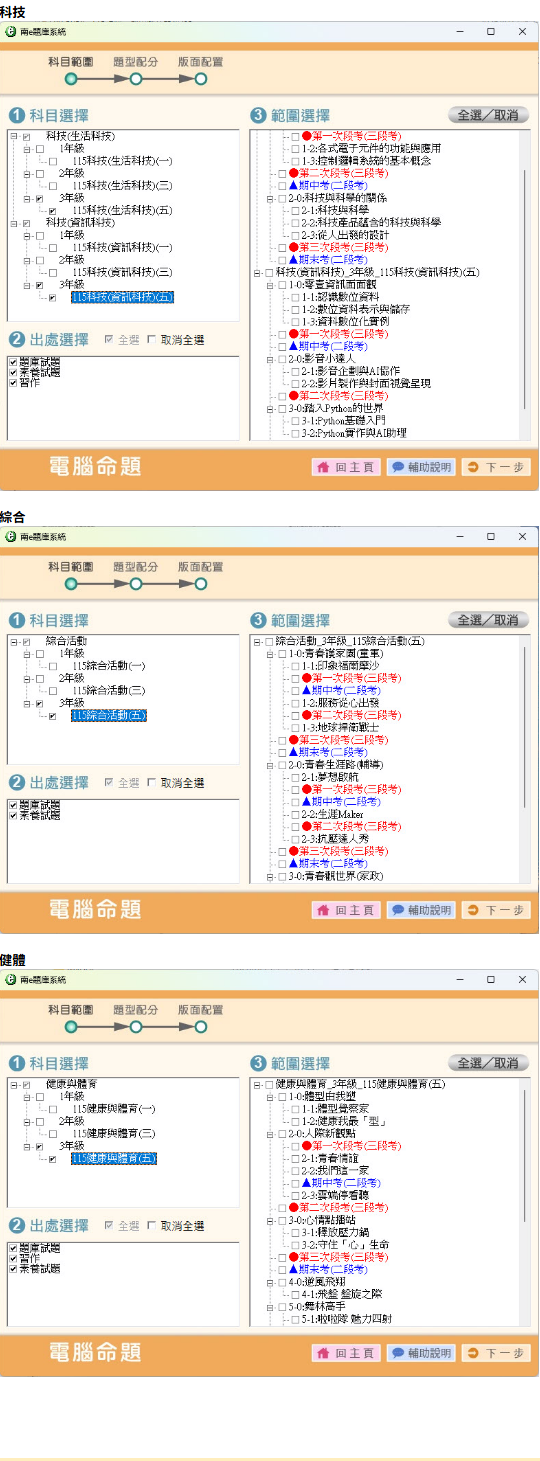Go to 回主頁 in the 科技 window
This screenshot has height=1461, width=540.
coord(346,467)
